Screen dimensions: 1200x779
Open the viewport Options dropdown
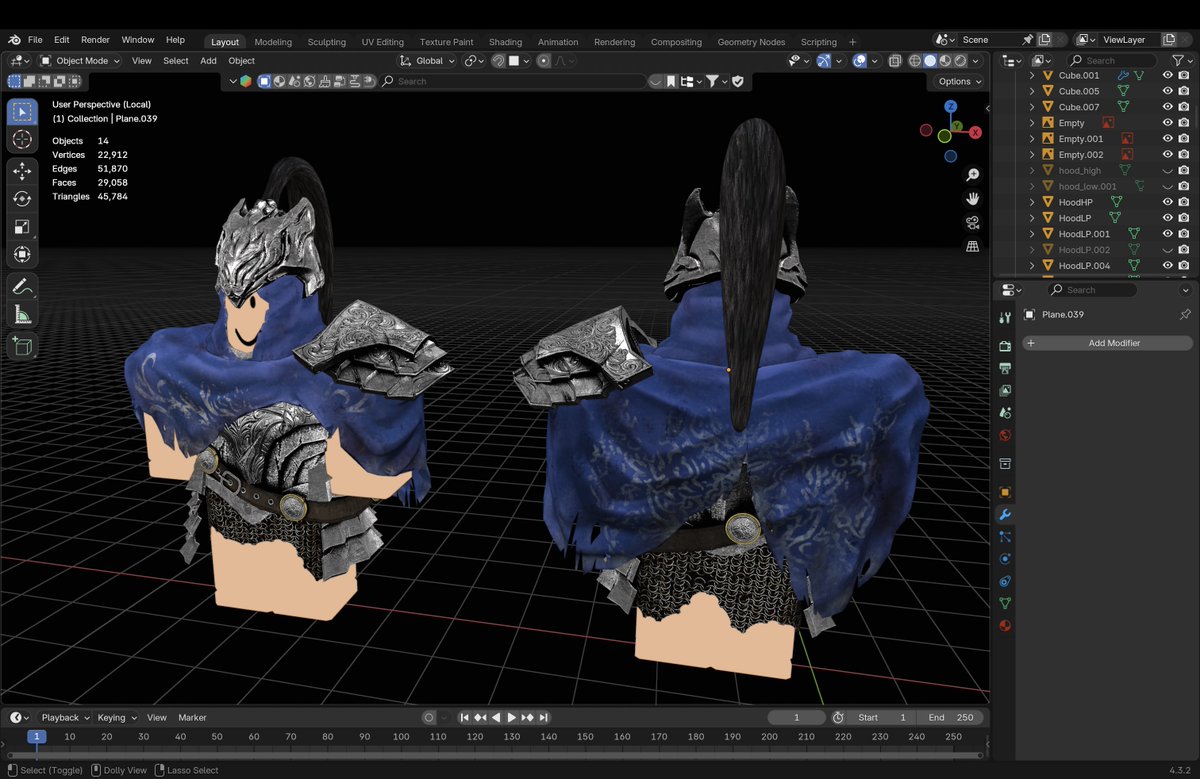959,81
